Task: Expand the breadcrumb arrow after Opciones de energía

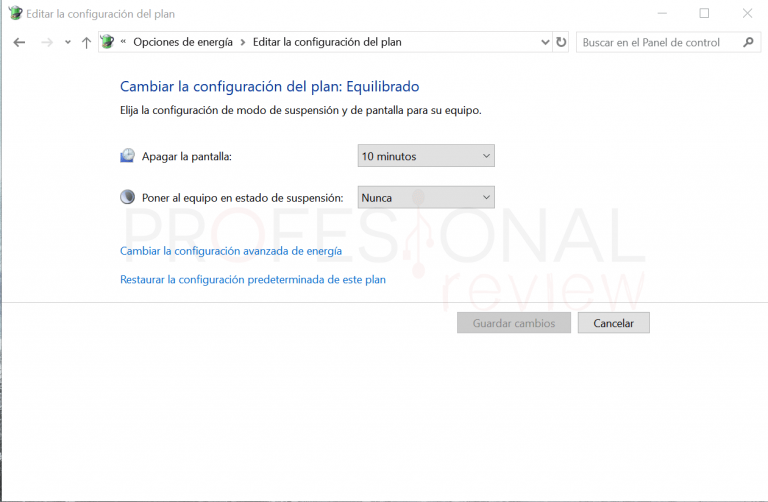Action: coord(242,43)
